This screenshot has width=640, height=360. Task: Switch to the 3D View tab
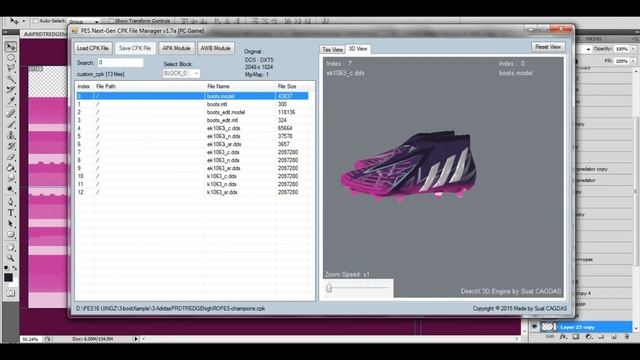358,49
